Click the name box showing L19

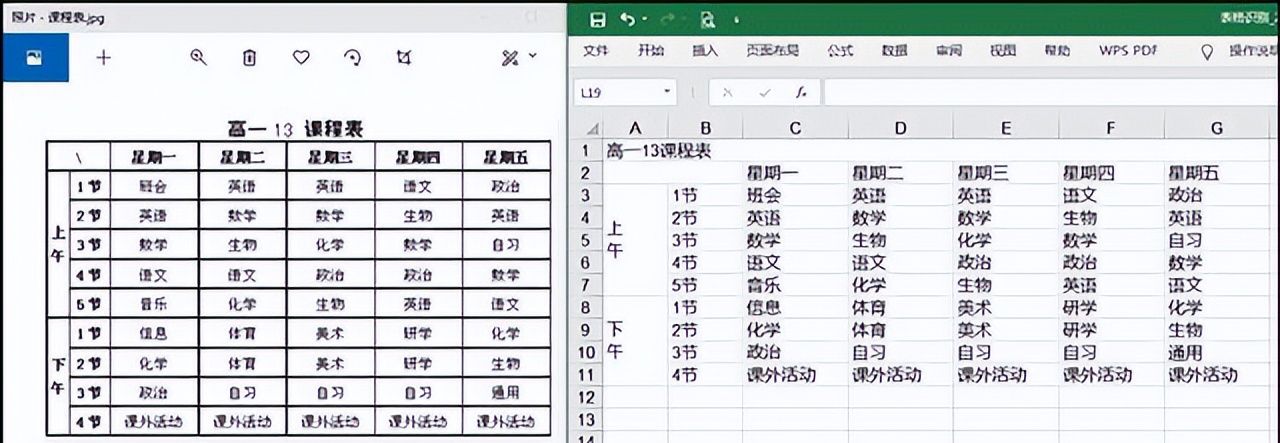pyautogui.click(x=618, y=92)
